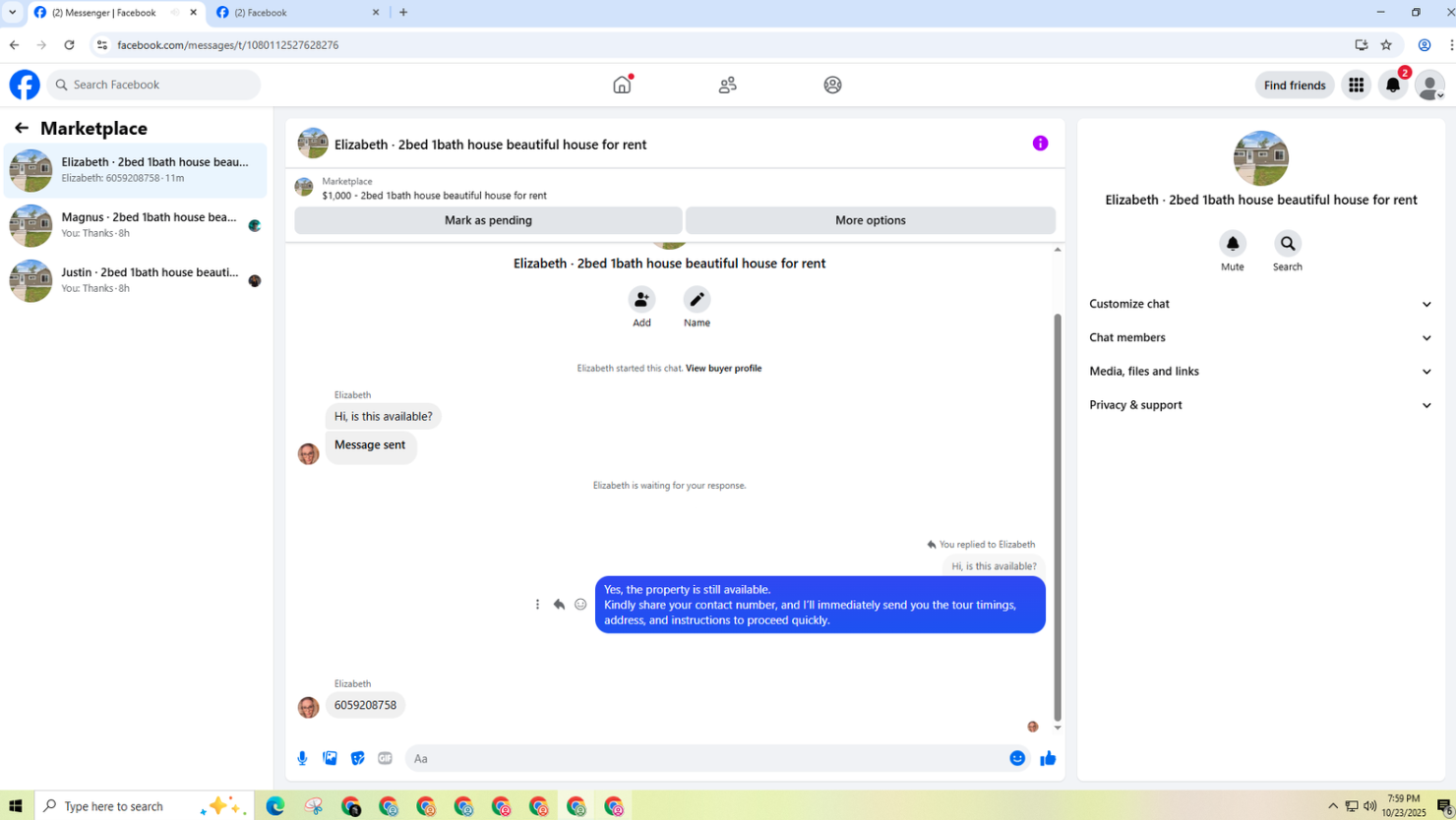Click Find friends button
The height and width of the screenshot is (820, 1456).
[x=1295, y=86]
